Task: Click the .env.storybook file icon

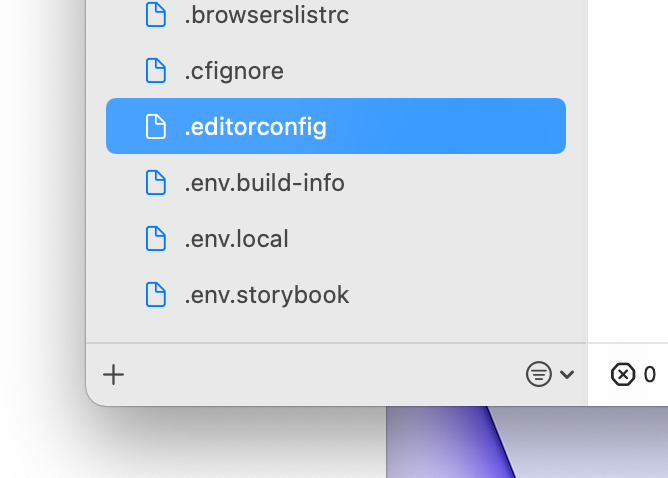Action: 155,295
